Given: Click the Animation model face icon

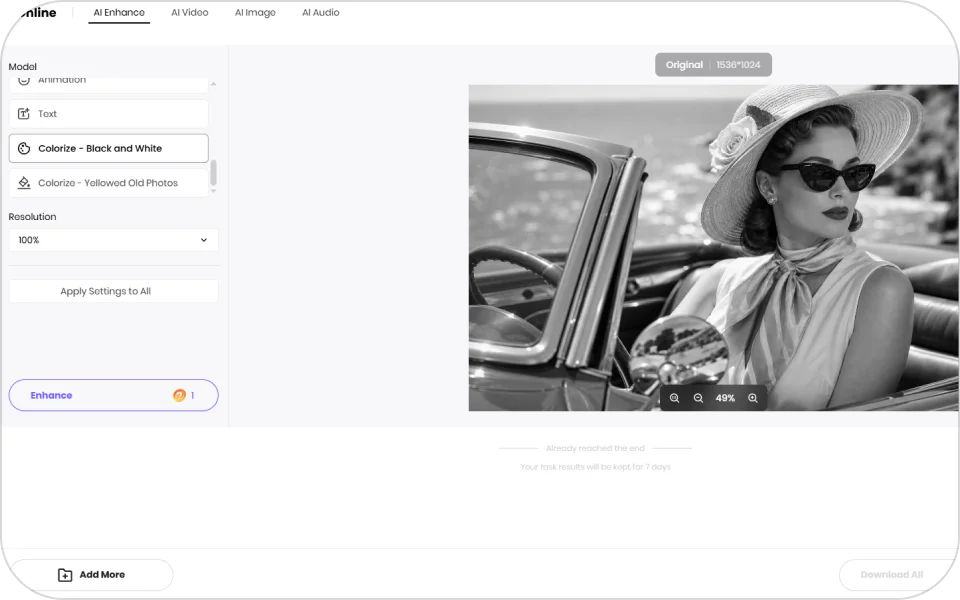Looking at the screenshot, I should coord(24,80).
